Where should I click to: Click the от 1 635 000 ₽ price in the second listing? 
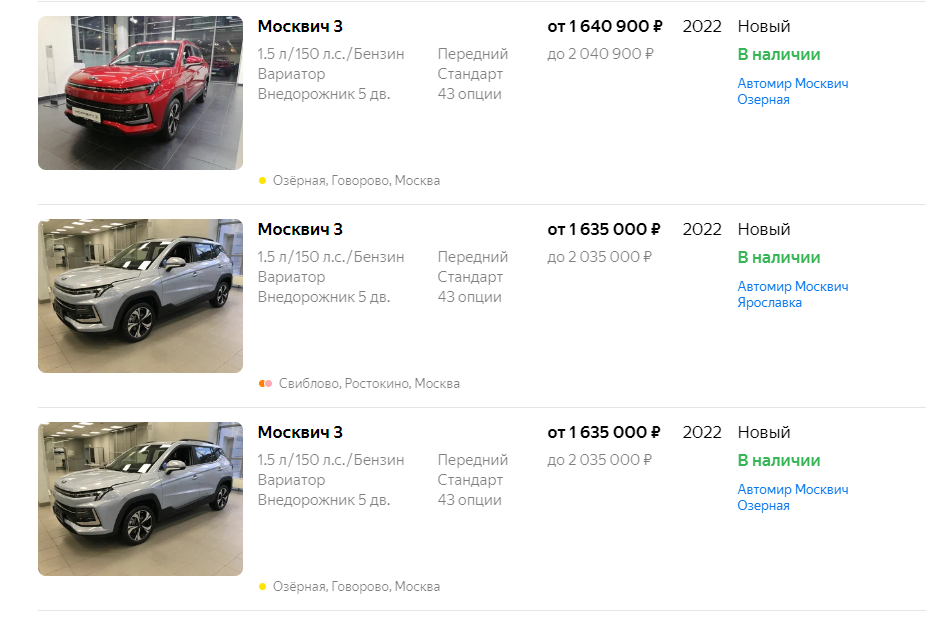[604, 229]
